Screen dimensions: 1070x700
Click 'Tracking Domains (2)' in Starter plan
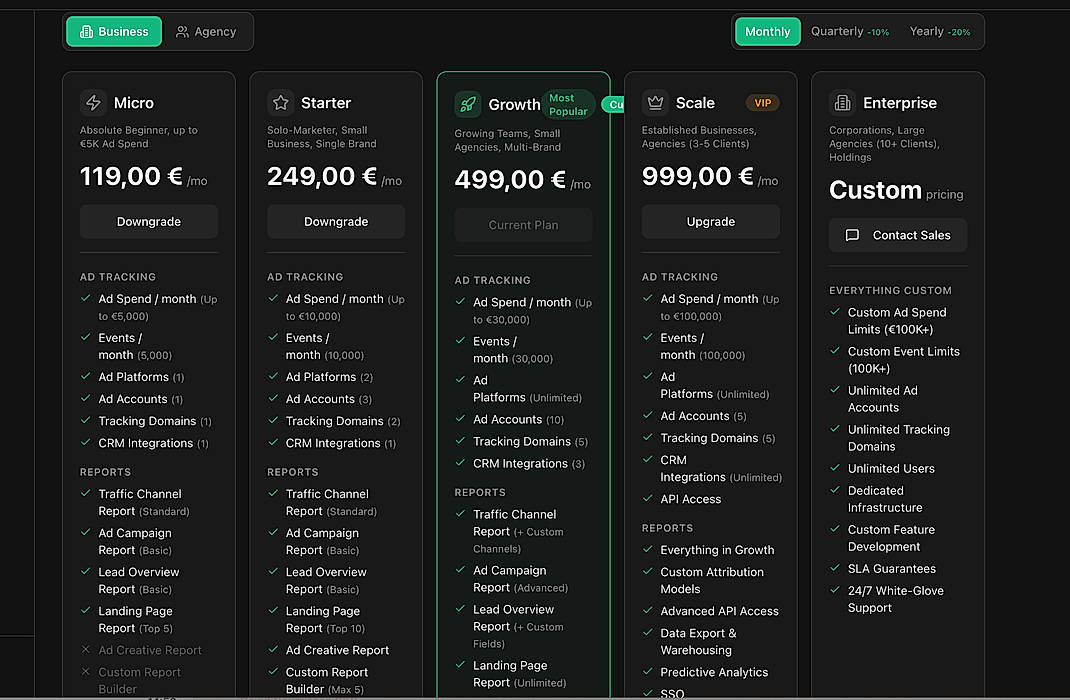343,422
